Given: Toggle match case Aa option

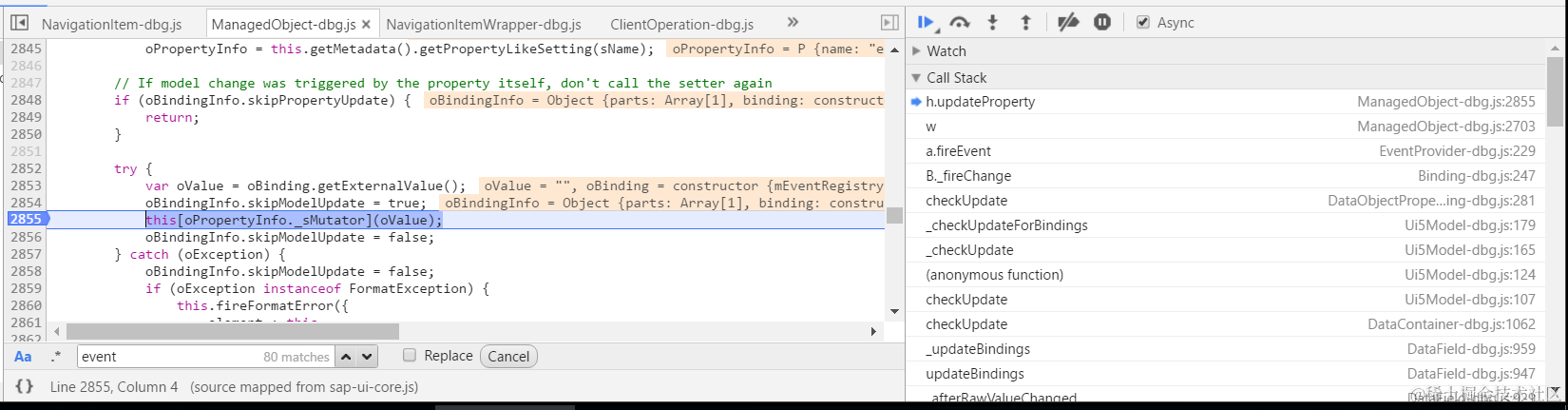Looking at the screenshot, I should pos(23,357).
